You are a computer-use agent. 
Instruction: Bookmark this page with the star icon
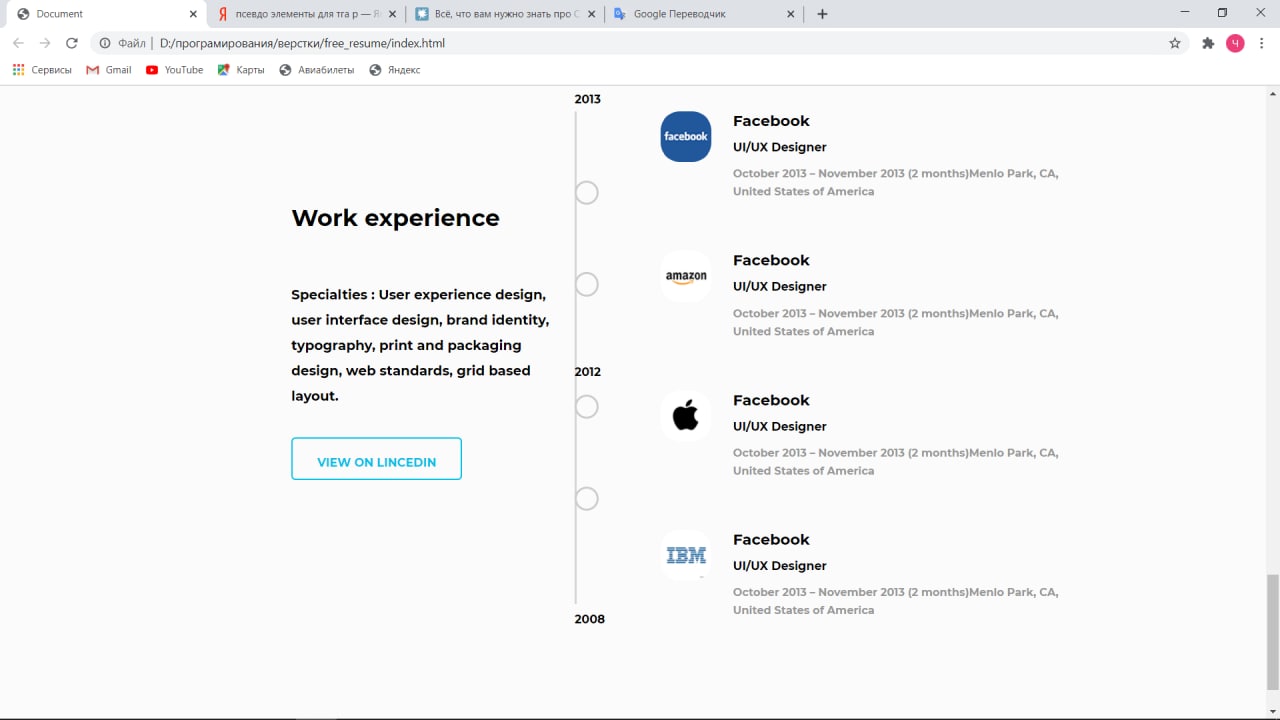1175,43
